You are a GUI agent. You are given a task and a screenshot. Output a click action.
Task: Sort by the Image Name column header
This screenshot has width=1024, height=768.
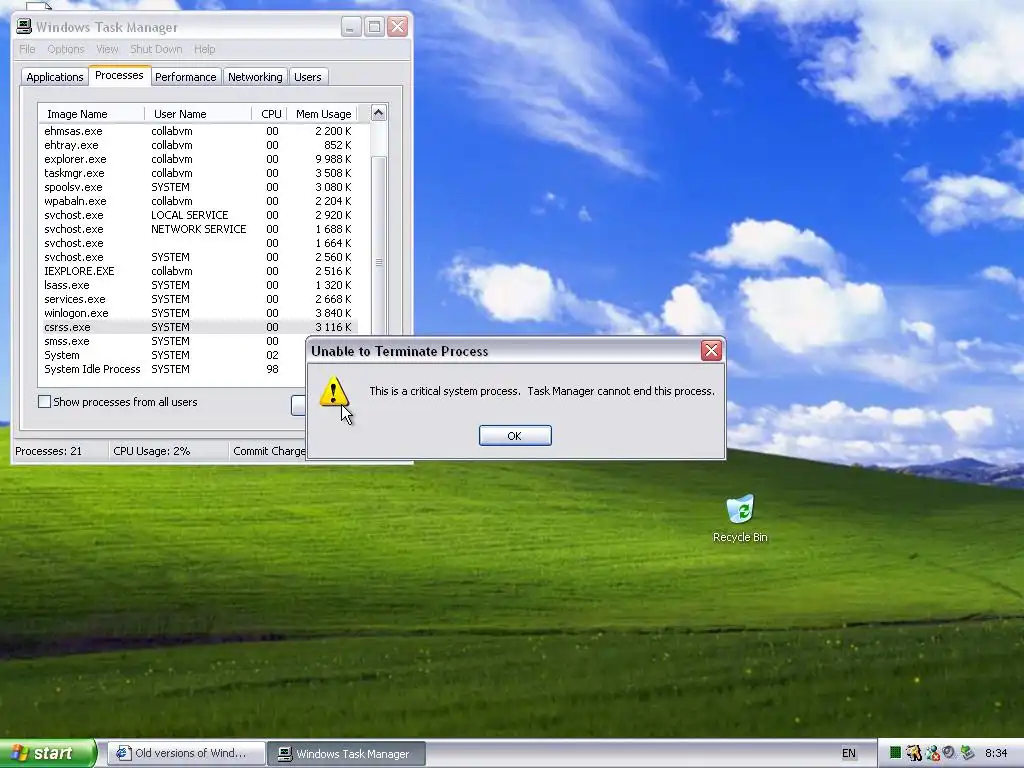point(91,114)
